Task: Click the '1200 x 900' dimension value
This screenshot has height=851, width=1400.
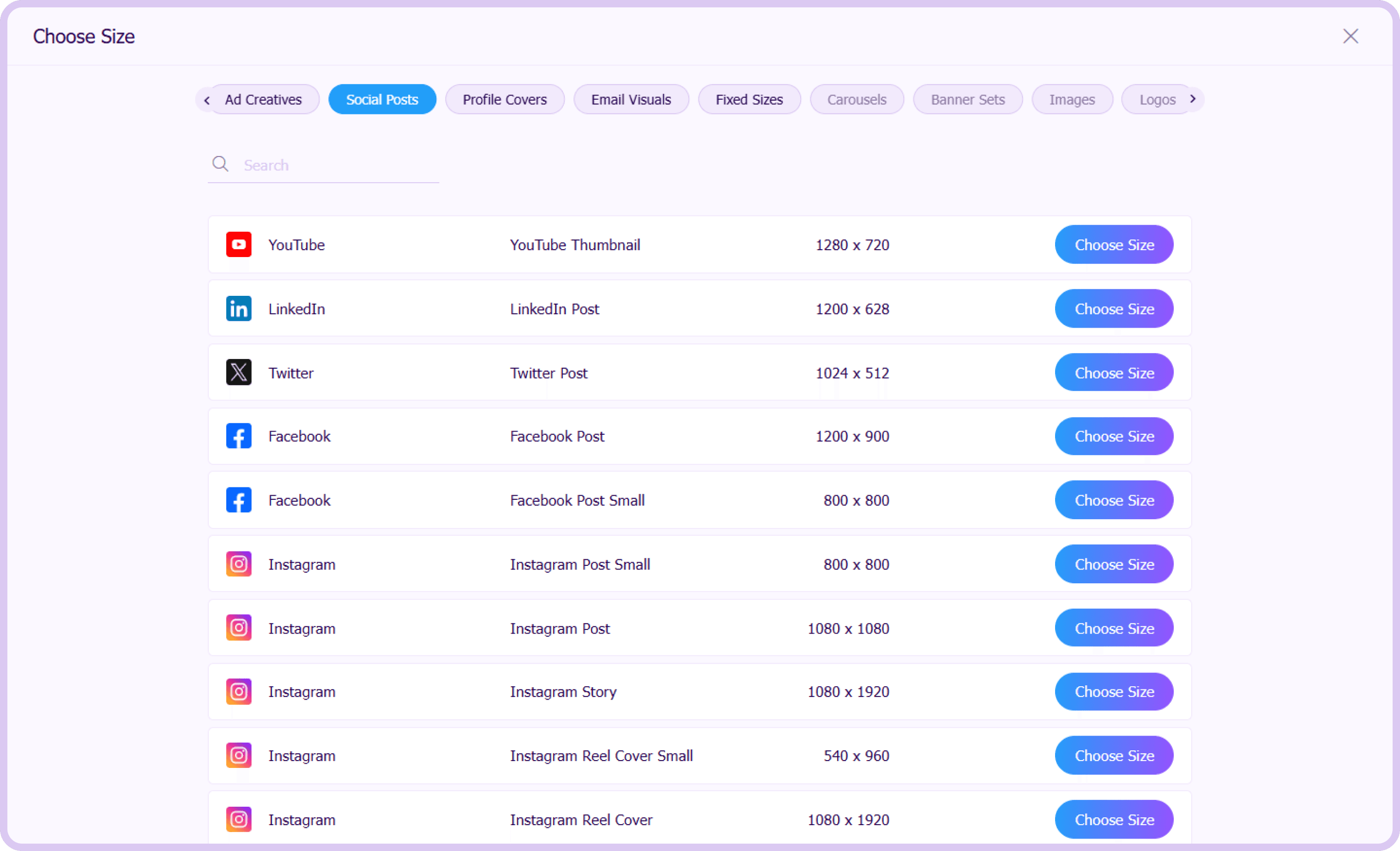Action: [852, 436]
